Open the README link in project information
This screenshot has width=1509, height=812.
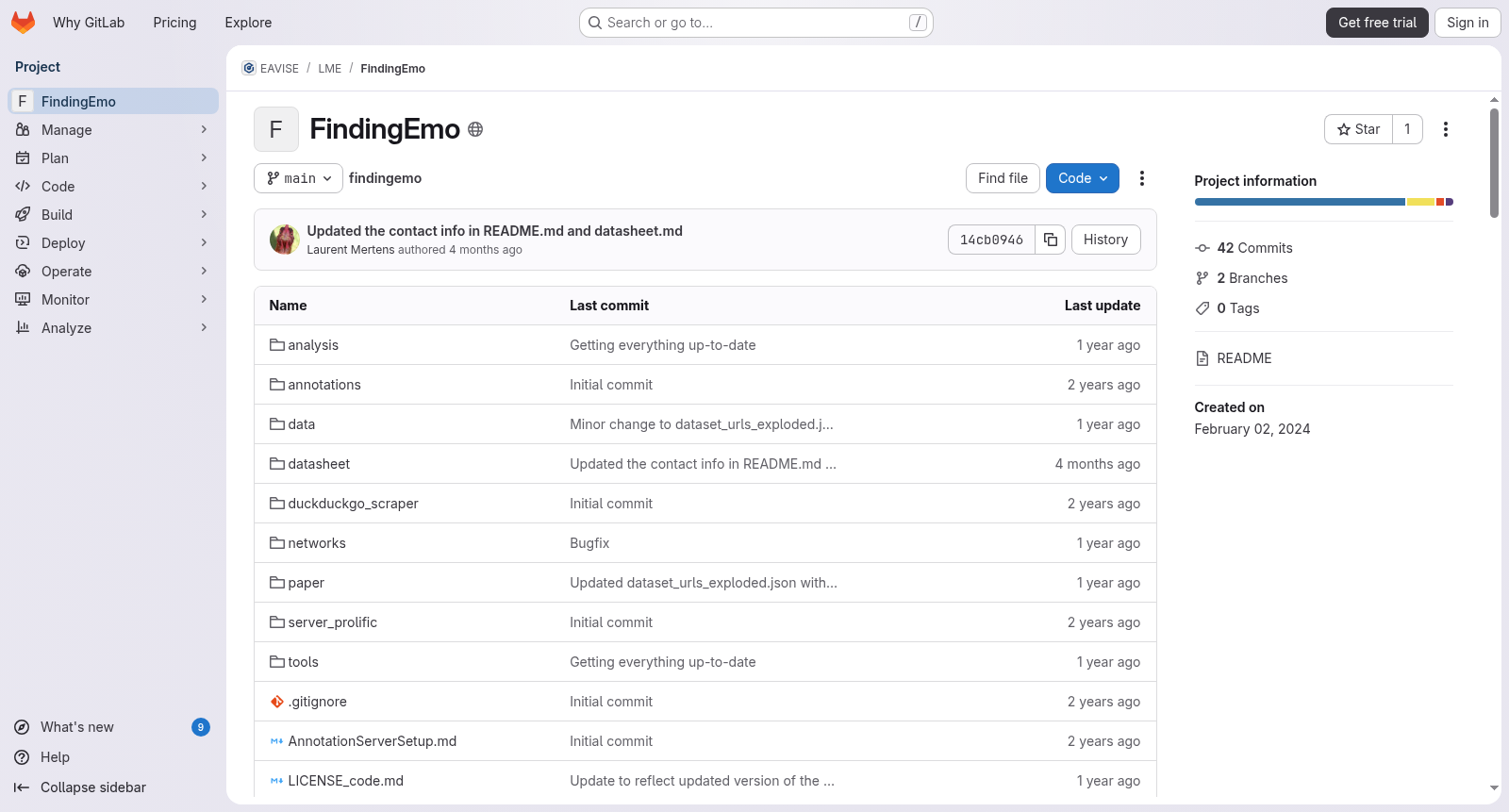1244,358
